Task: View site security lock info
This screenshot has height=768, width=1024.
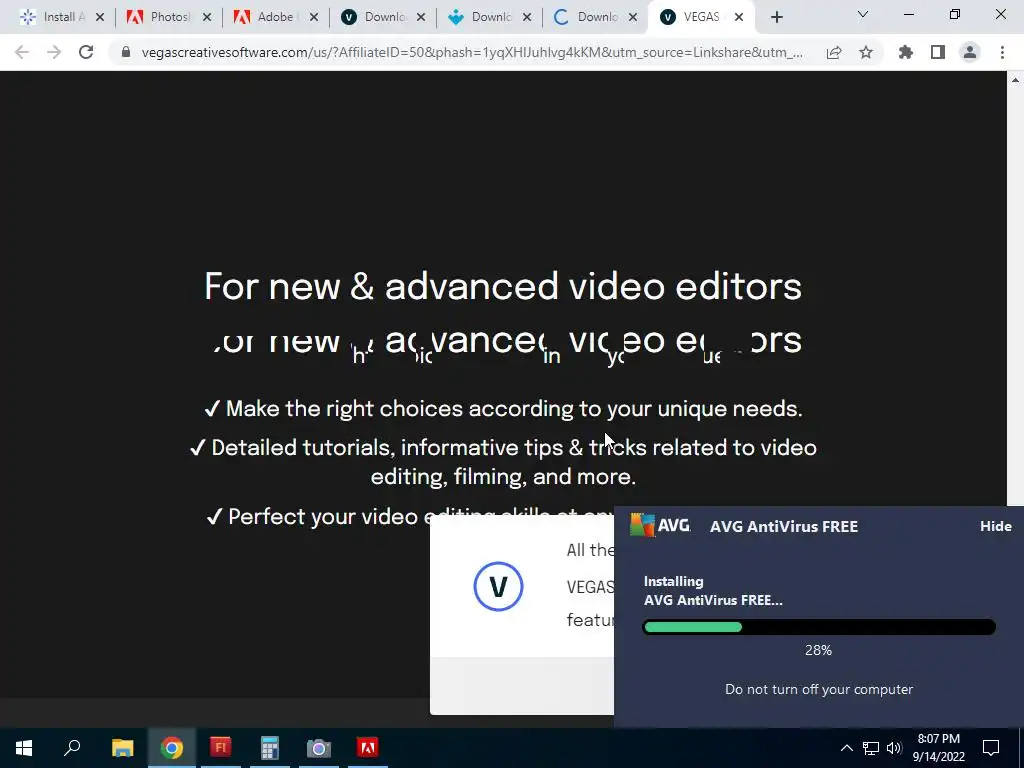Action: tap(126, 52)
